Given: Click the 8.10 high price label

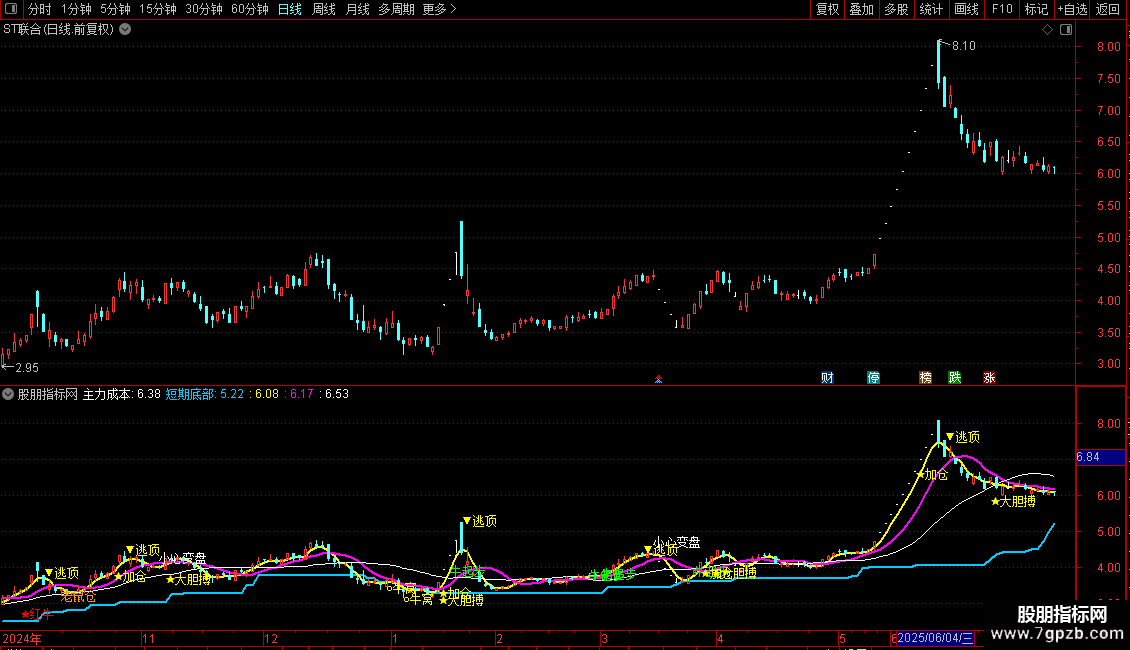Looking at the screenshot, I should click(964, 45).
